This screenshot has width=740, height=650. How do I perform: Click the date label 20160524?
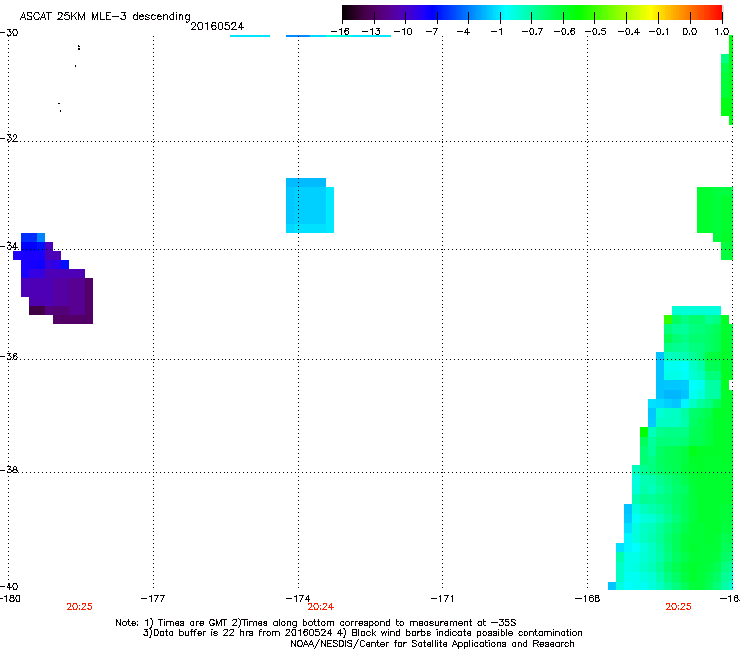[217, 26]
